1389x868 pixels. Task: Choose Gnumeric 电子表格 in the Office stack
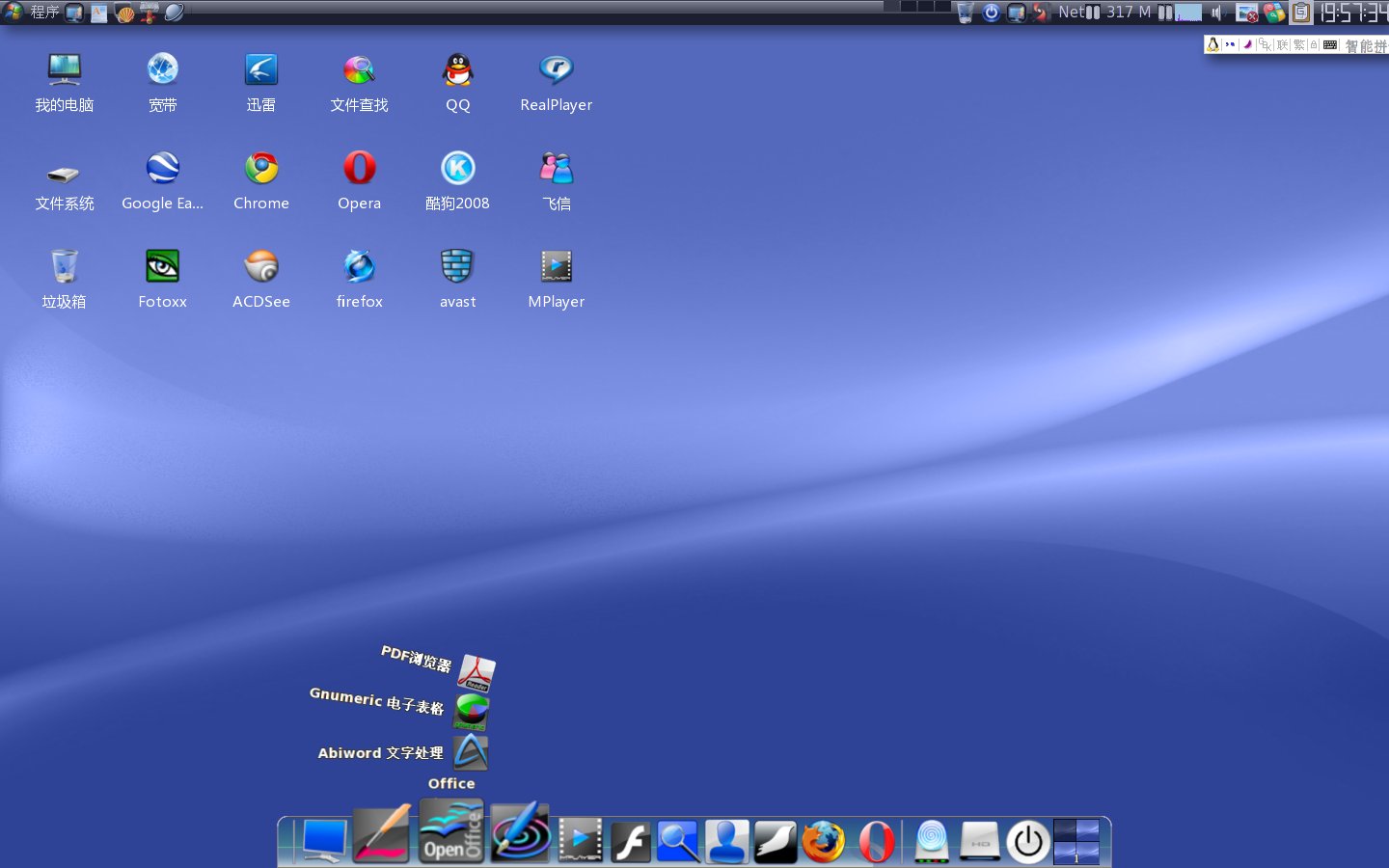472,712
